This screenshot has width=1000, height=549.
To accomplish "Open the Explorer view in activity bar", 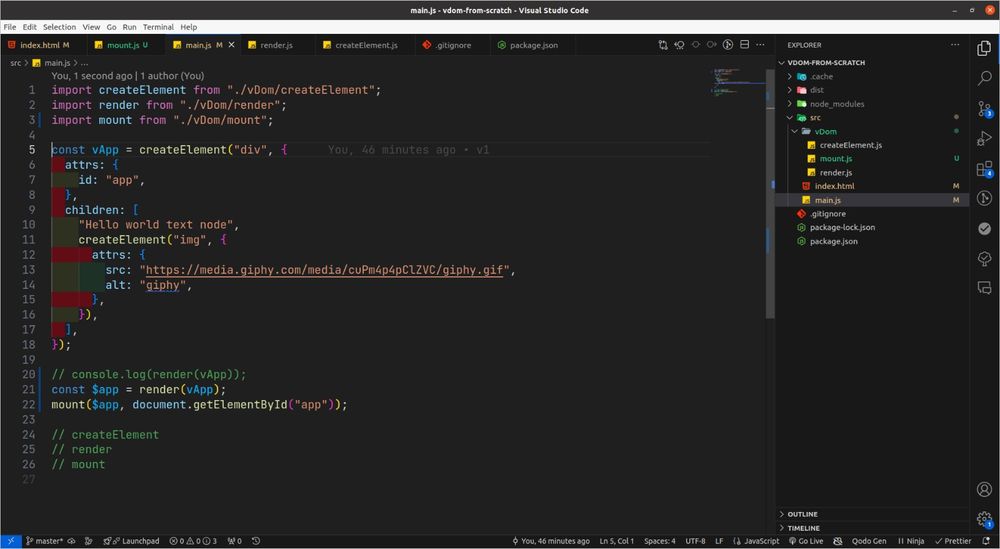I will (984, 48).
